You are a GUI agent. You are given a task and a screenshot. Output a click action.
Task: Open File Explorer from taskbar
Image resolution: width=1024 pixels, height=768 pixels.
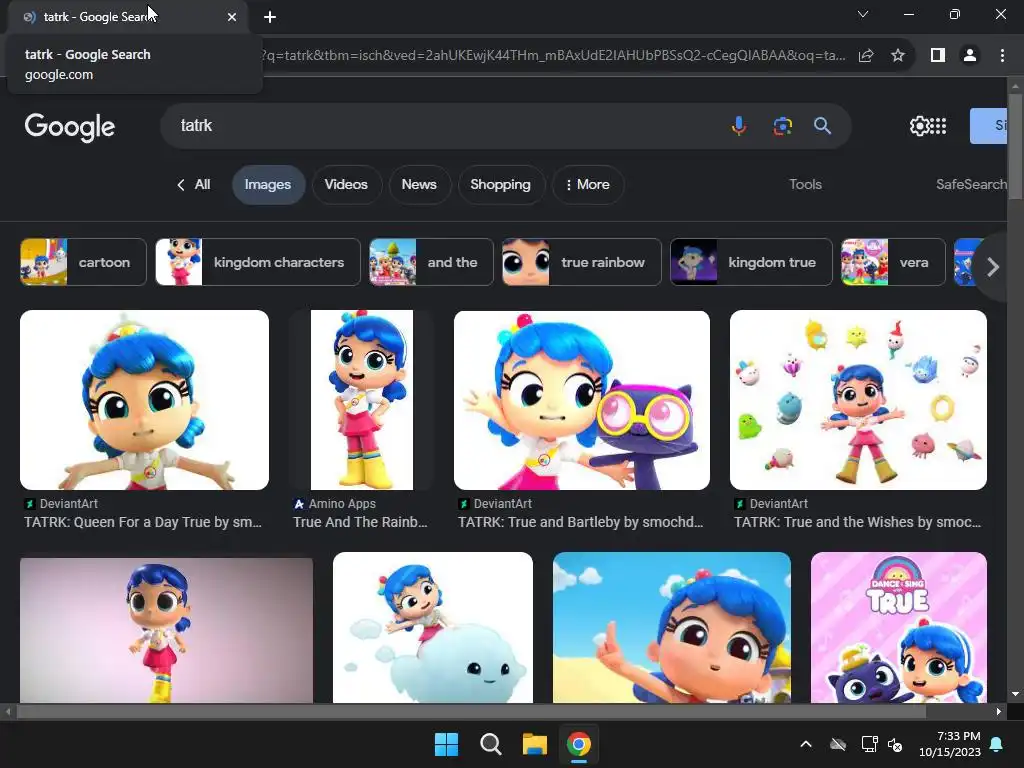[534, 744]
